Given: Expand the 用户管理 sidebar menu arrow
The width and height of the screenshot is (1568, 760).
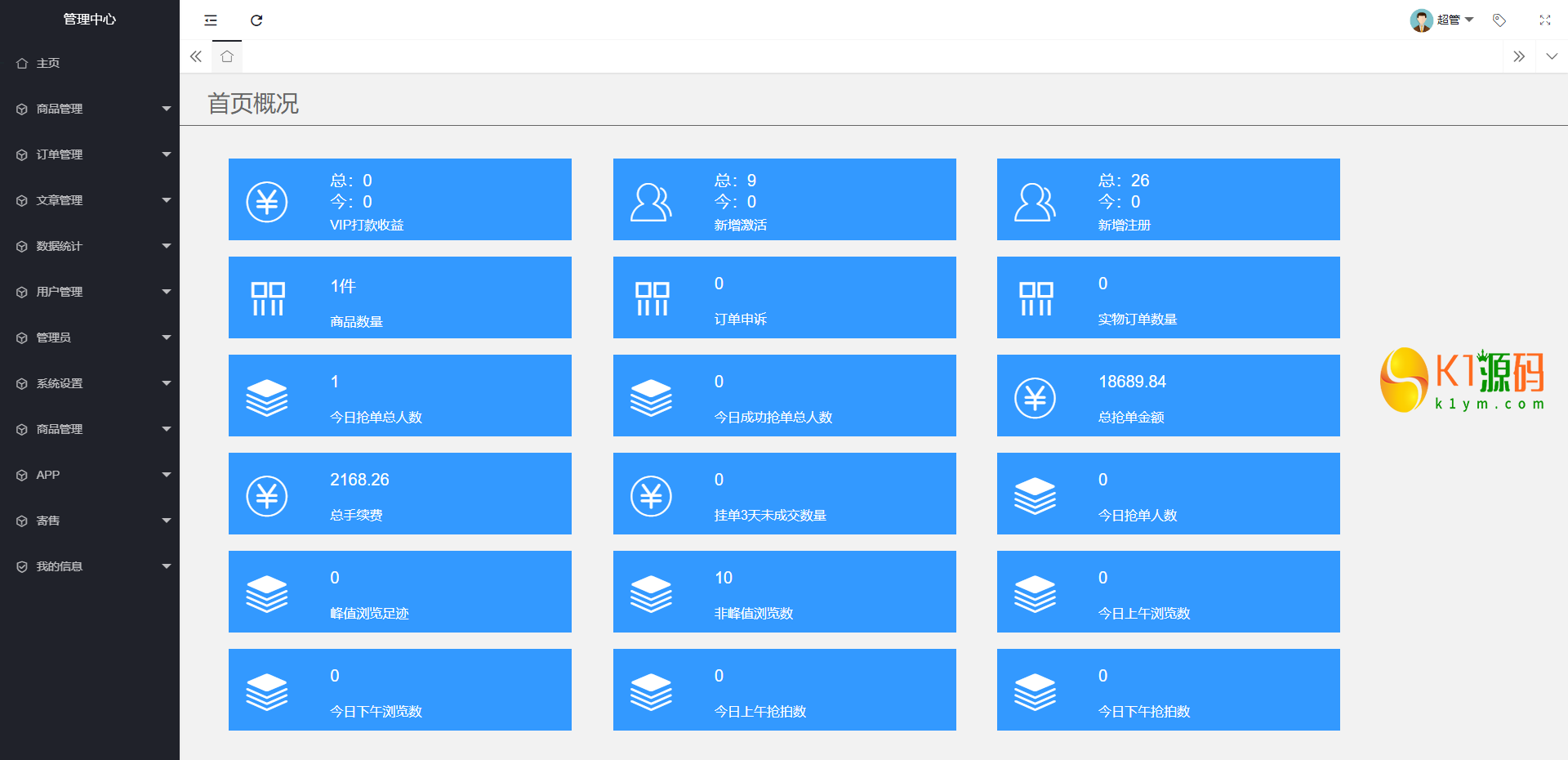Looking at the screenshot, I should coord(167,292).
